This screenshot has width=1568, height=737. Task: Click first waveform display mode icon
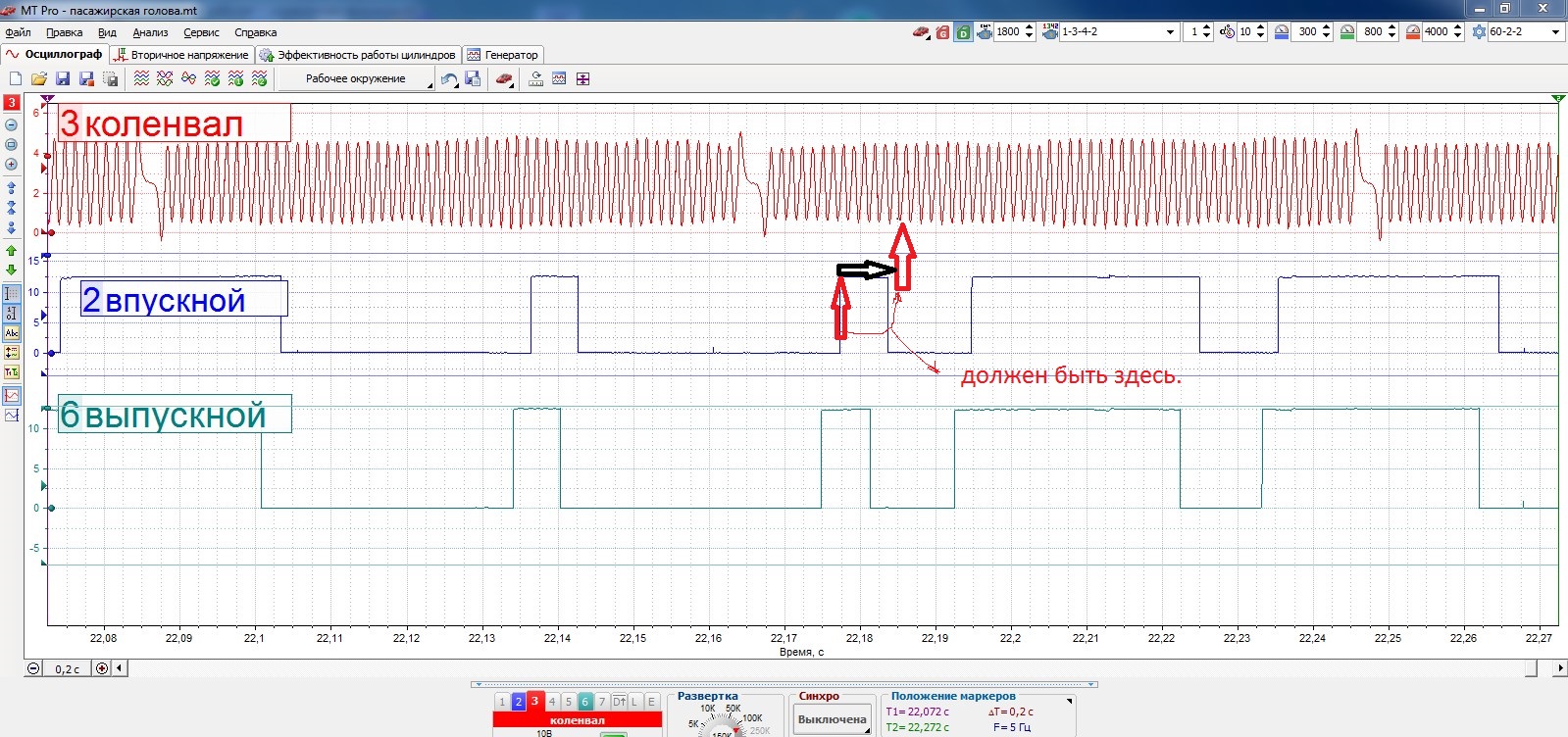(x=141, y=78)
